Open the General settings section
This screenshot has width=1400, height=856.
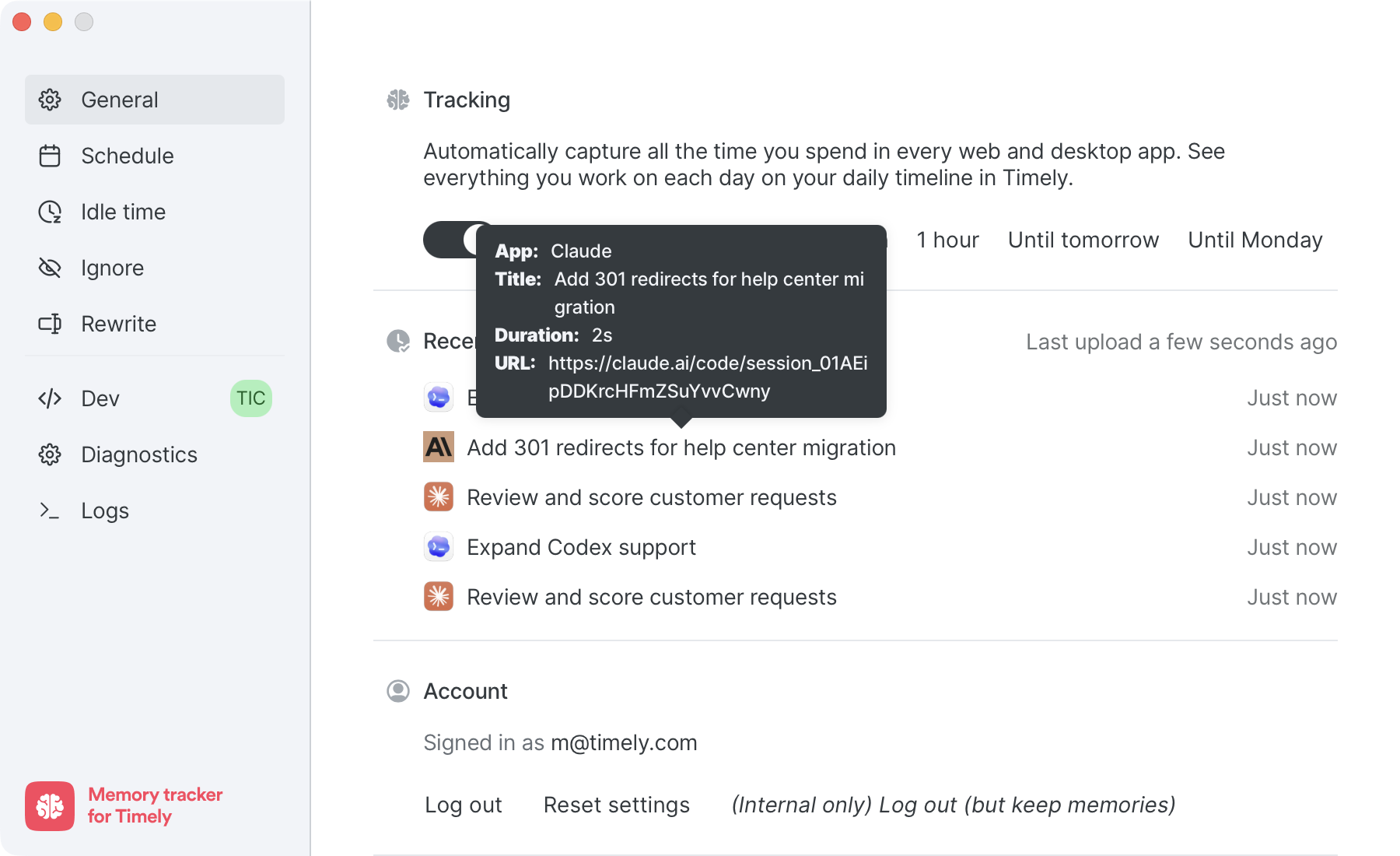(x=155, y=100)
